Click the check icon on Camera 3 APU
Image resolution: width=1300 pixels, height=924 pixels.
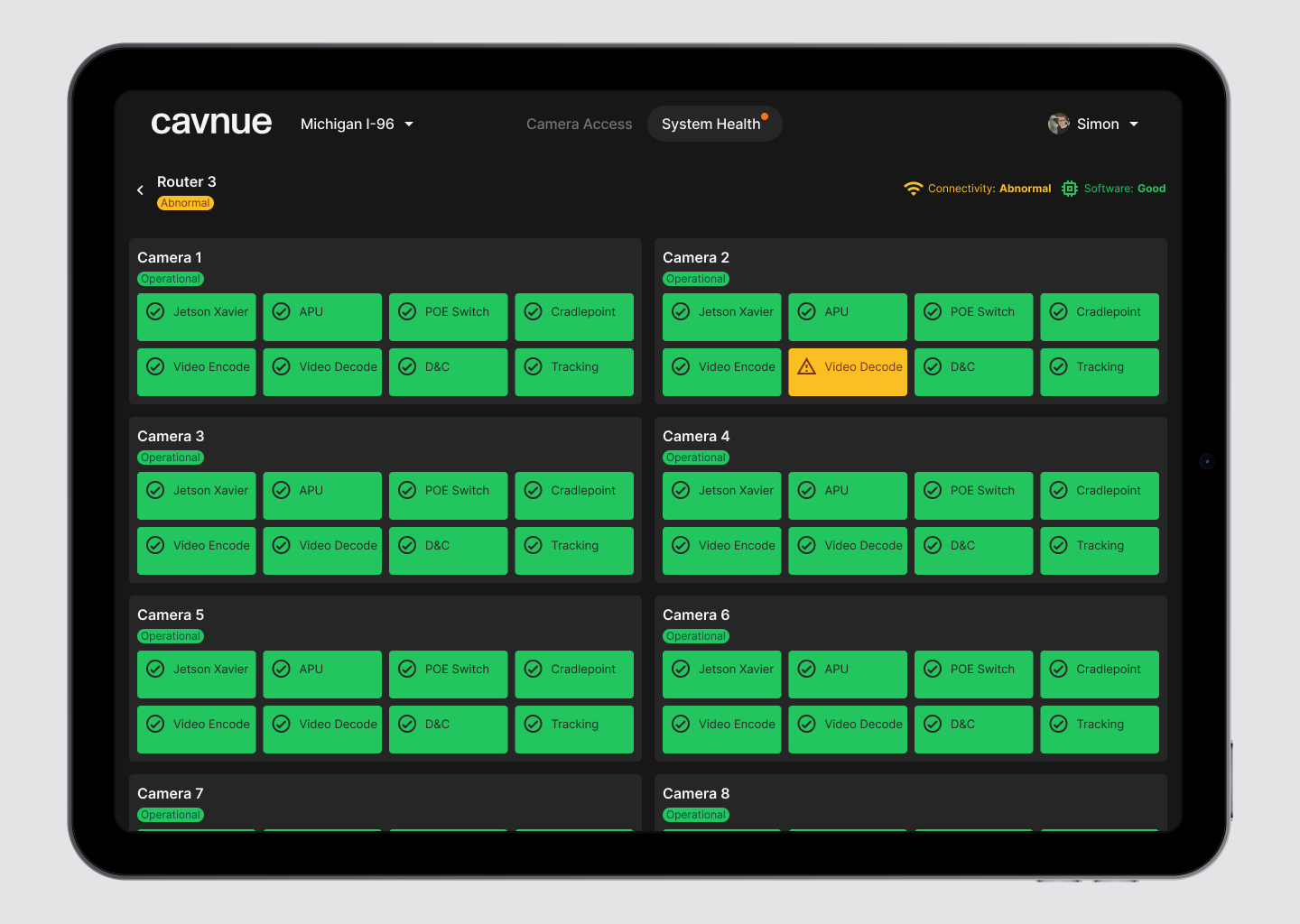pyautogui.click(x=282, y=490)
